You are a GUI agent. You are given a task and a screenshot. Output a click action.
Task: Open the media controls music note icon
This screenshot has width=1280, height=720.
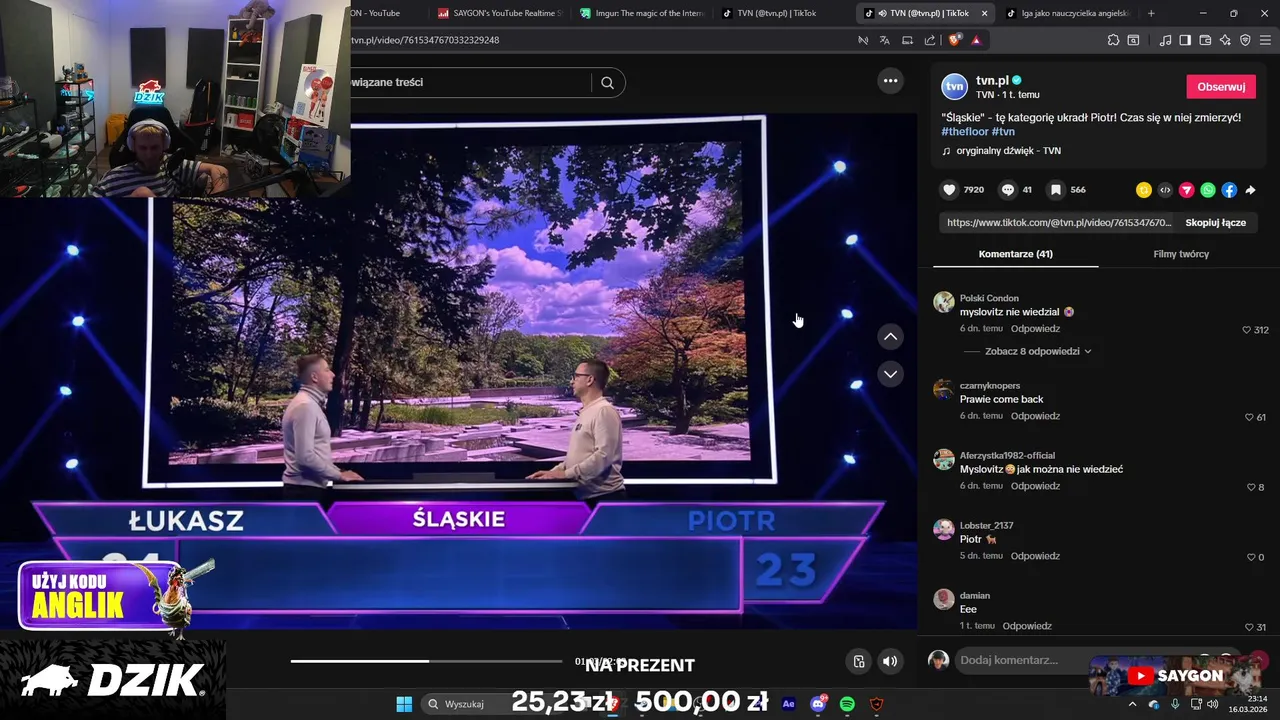coord(1165,40)
